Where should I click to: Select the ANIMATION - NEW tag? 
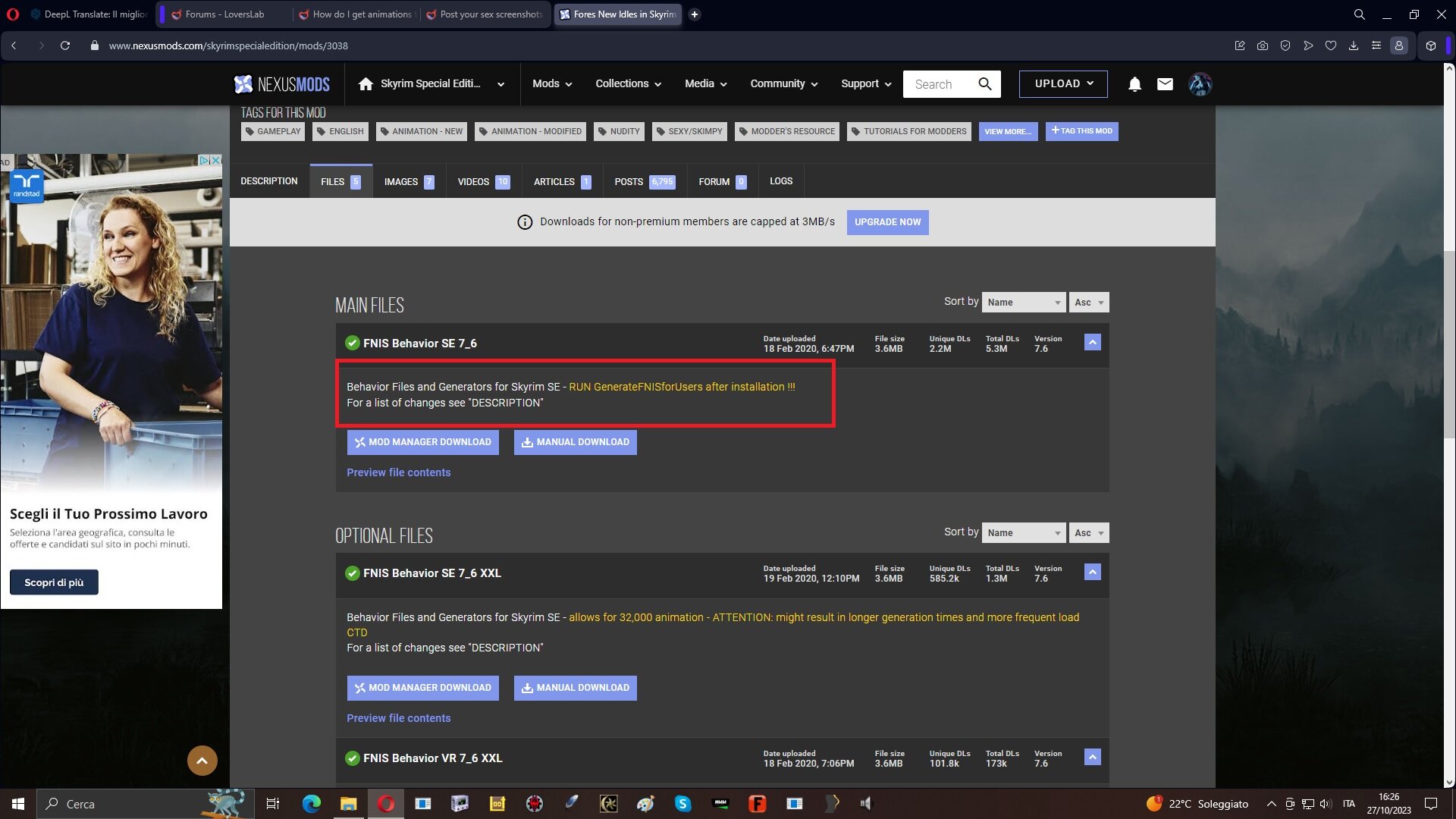coord(422,132)
